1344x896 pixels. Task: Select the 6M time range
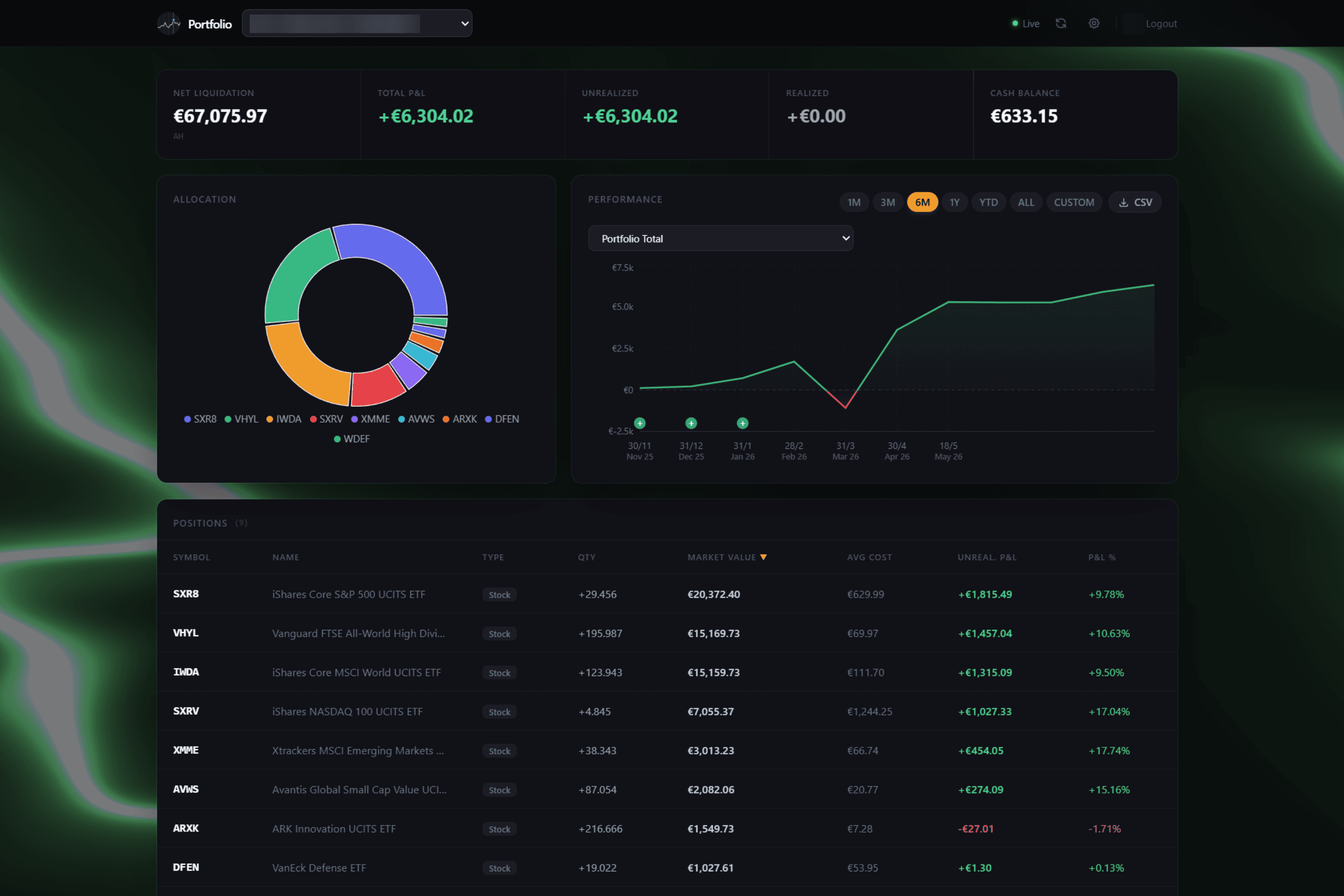click(922, 202)
